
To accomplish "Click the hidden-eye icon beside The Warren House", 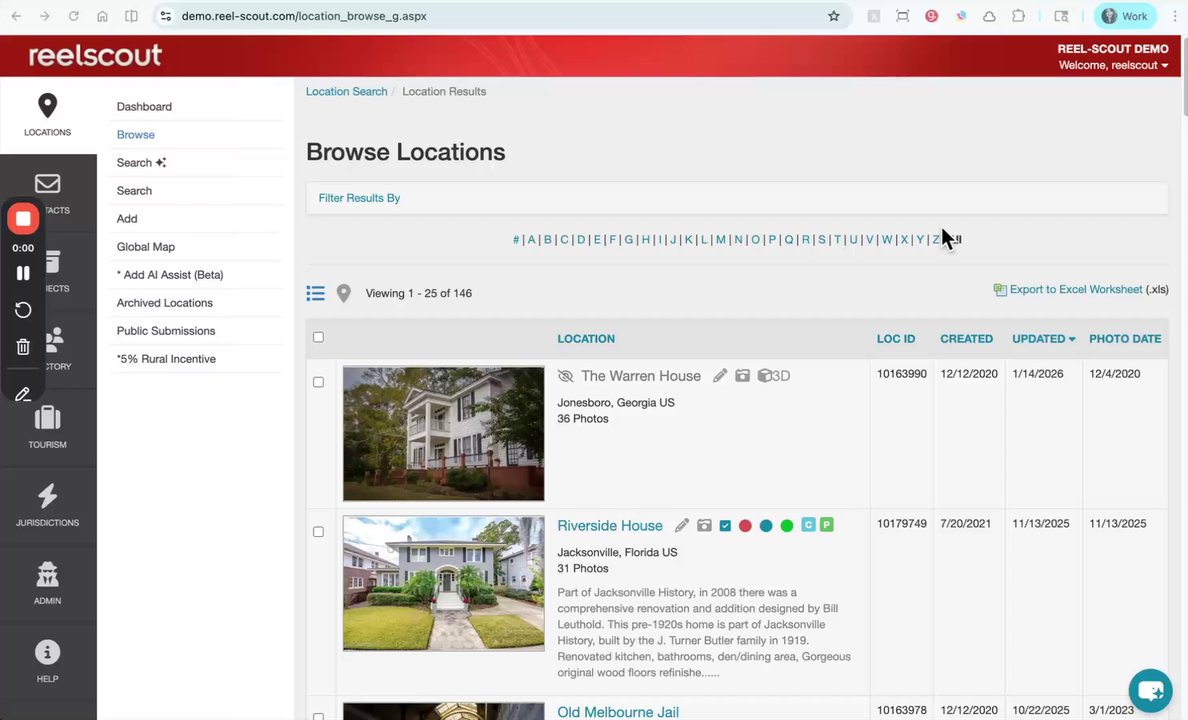I will click(565, 376).
